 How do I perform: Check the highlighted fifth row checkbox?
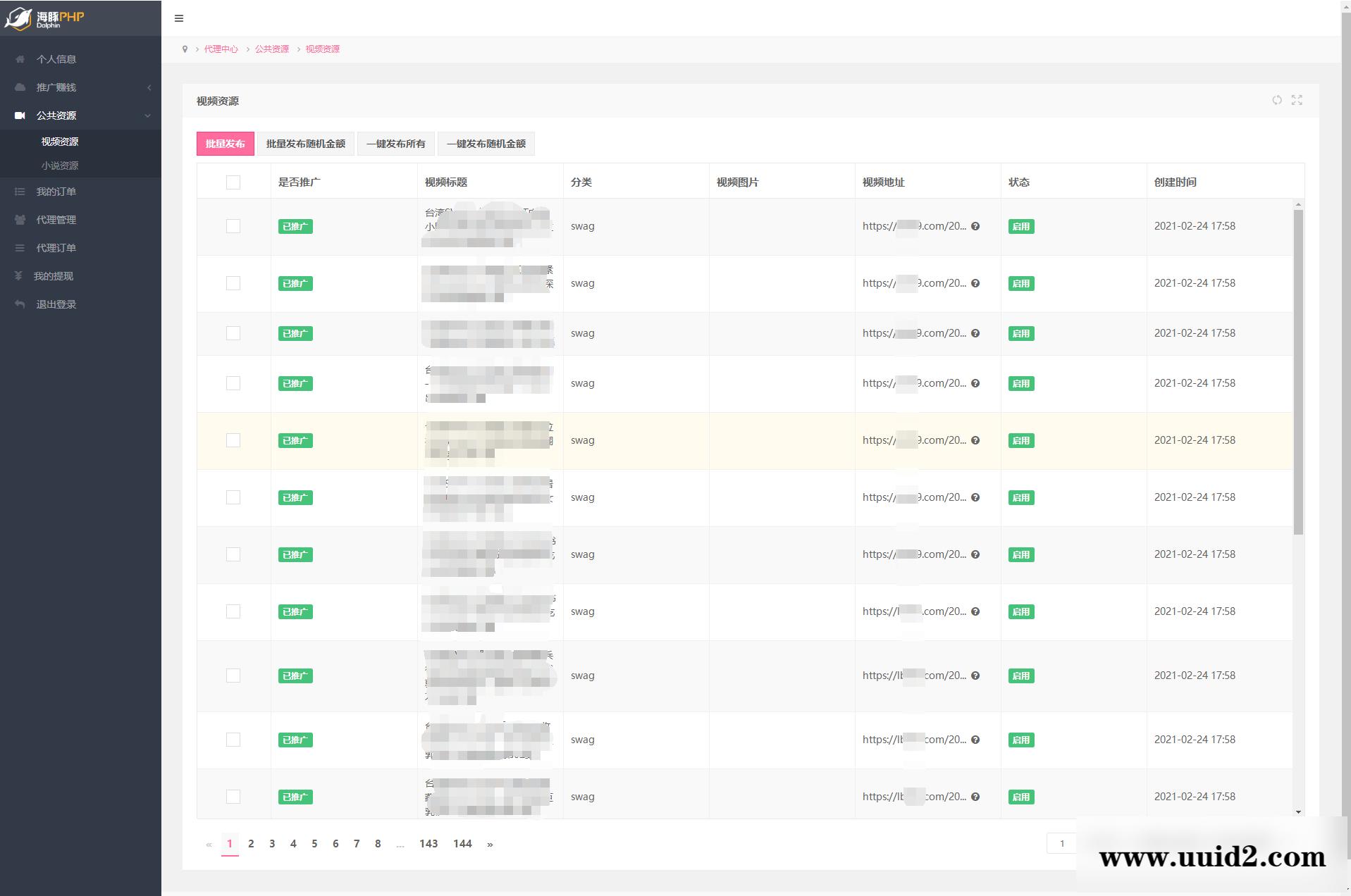[x=233, y=440]
